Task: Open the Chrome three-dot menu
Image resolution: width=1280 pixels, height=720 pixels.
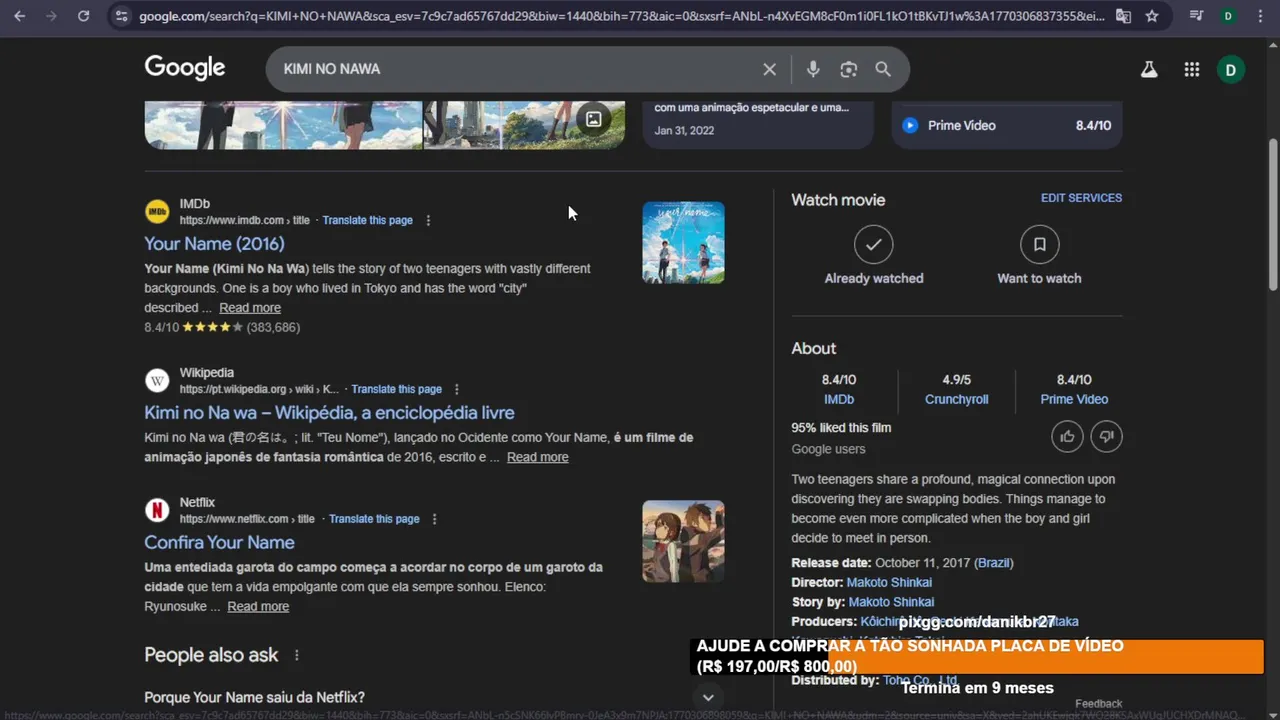Action: [1261, 16]
